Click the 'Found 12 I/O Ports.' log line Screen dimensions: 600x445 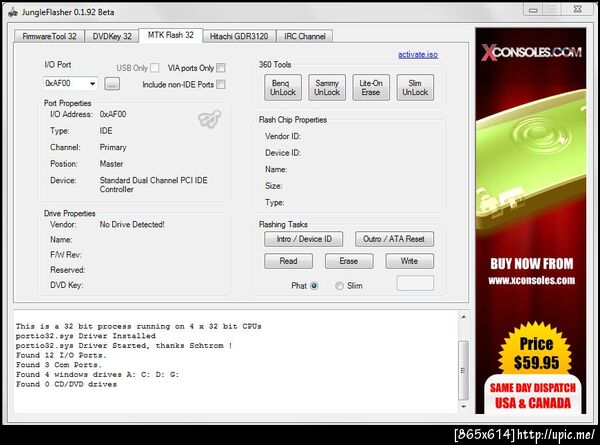coord(61,355)
